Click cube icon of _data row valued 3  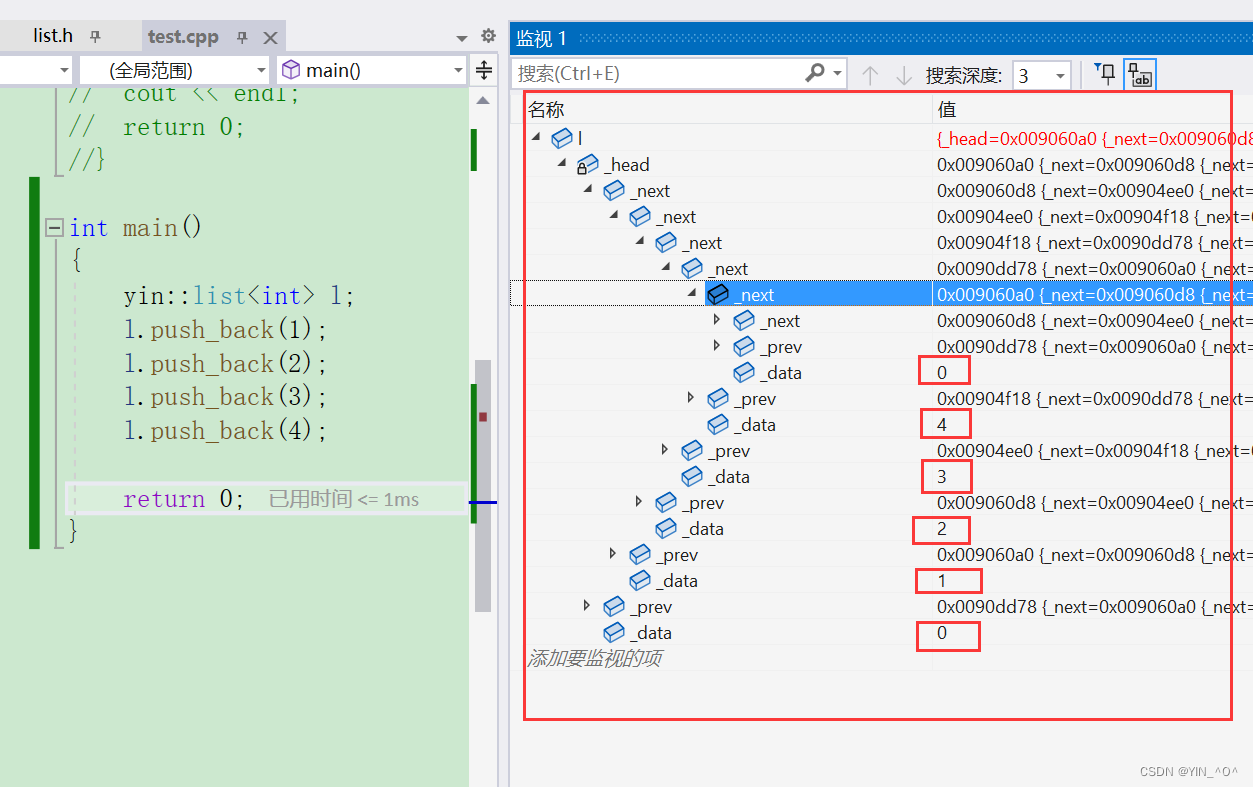tap(692, 476)
